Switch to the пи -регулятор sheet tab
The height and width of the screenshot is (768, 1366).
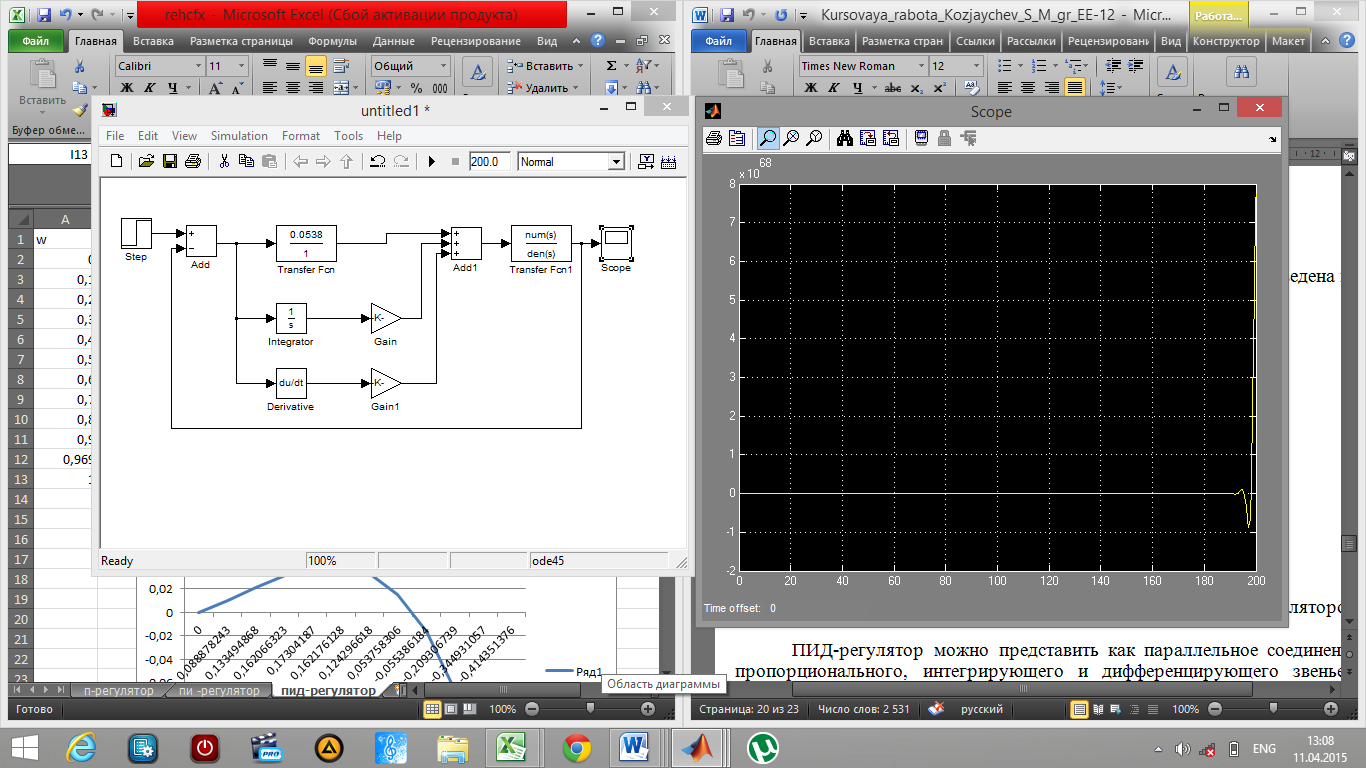pos(219,691)
